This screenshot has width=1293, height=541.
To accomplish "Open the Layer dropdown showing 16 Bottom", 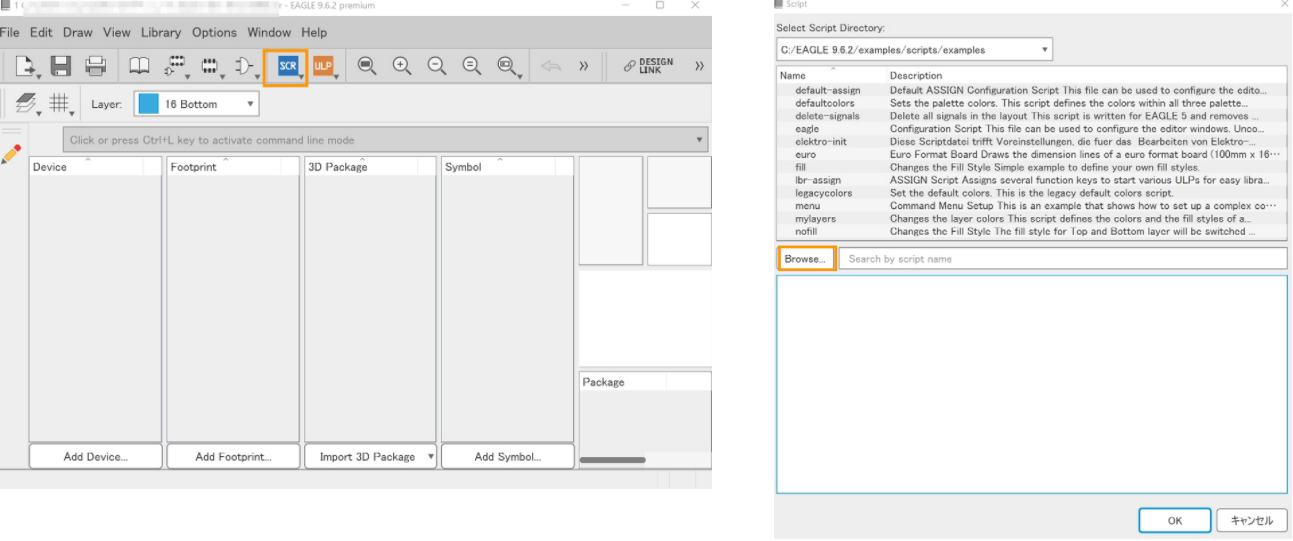I will [197, 104].
